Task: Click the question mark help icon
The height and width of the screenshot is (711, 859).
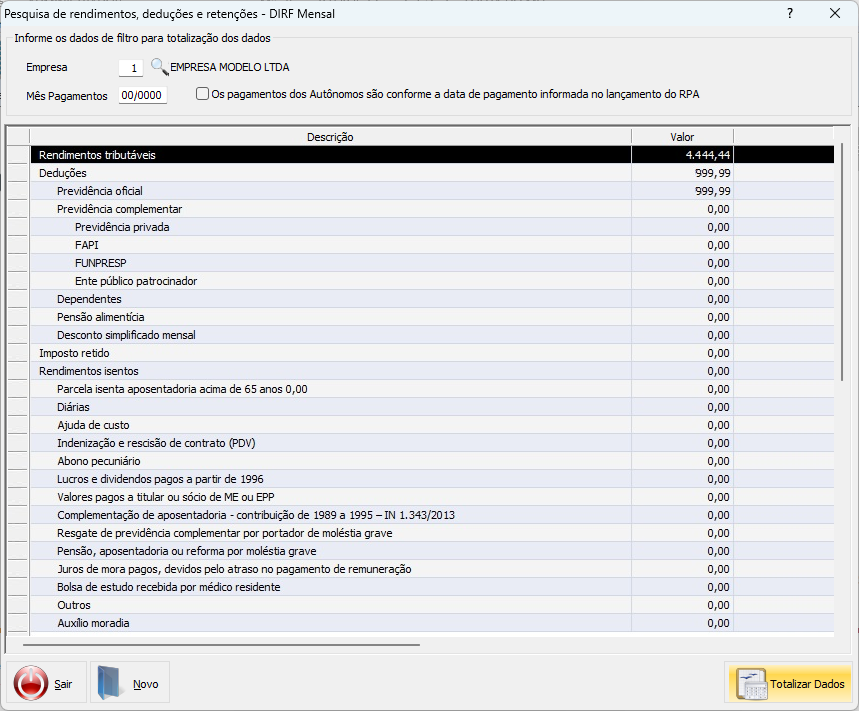Action: (x=789, y=13)
